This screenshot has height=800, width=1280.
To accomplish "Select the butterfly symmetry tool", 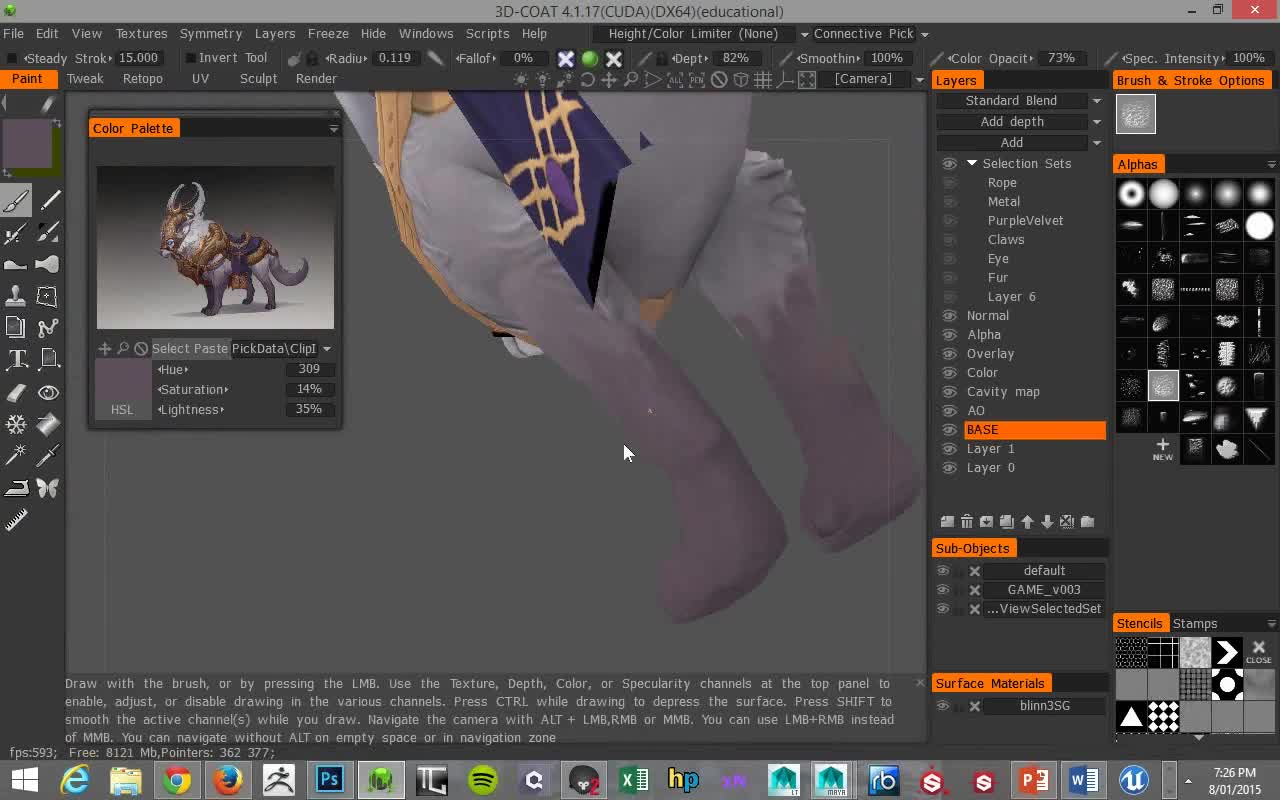I will [x=48, y=488].
